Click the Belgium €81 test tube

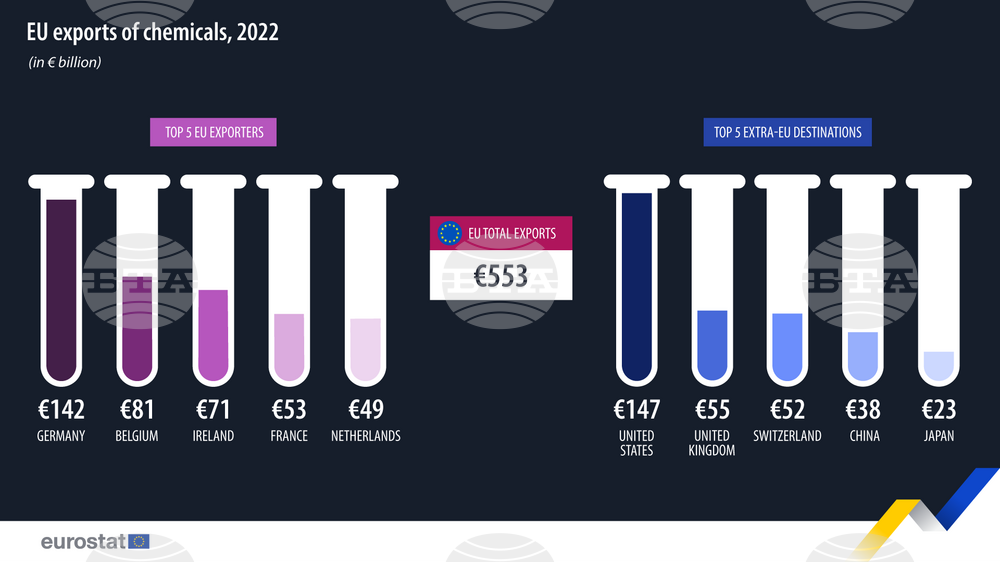coord(137,280)
